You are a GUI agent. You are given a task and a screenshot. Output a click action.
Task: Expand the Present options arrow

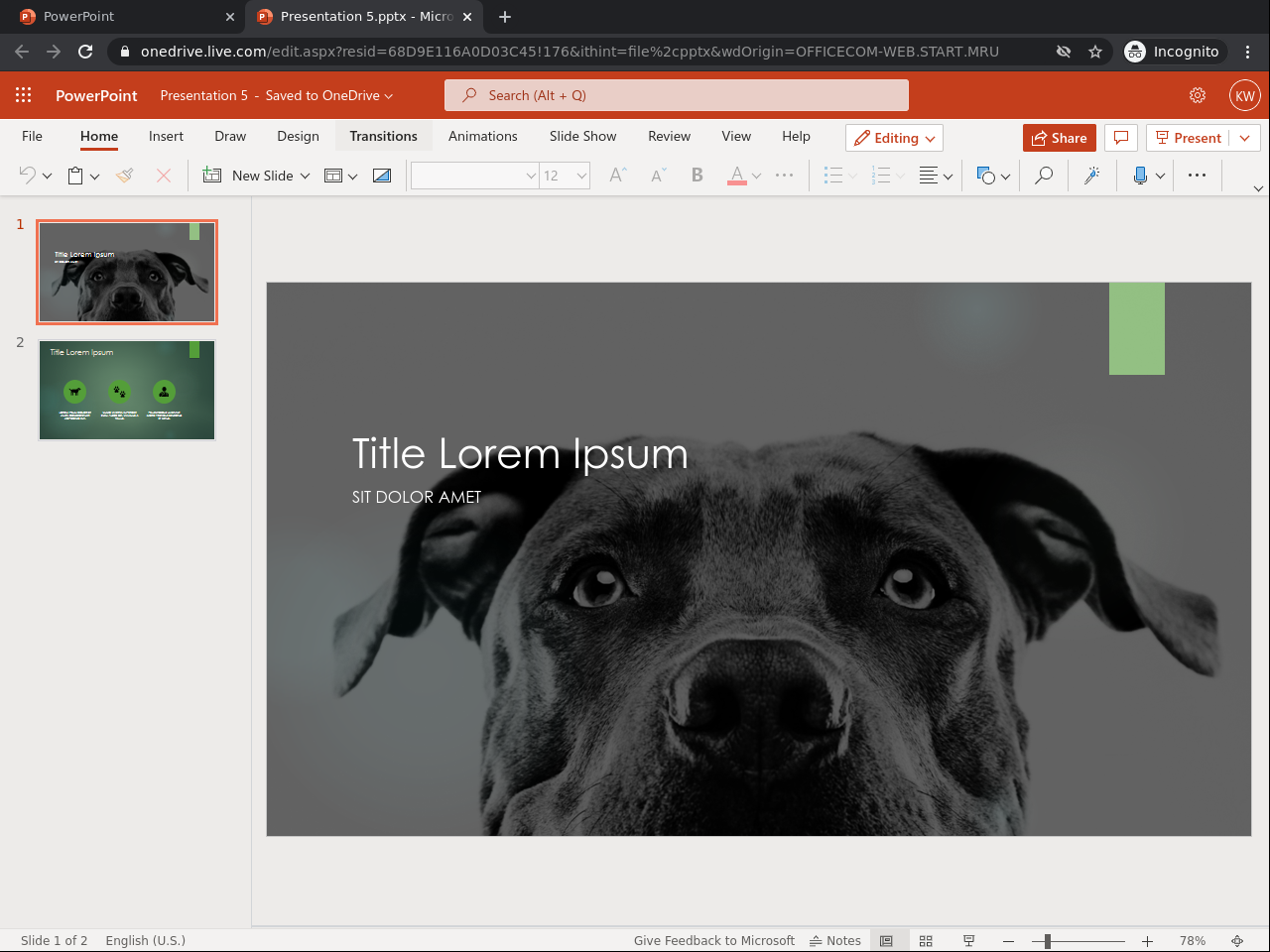click(x=1245, y=138)
